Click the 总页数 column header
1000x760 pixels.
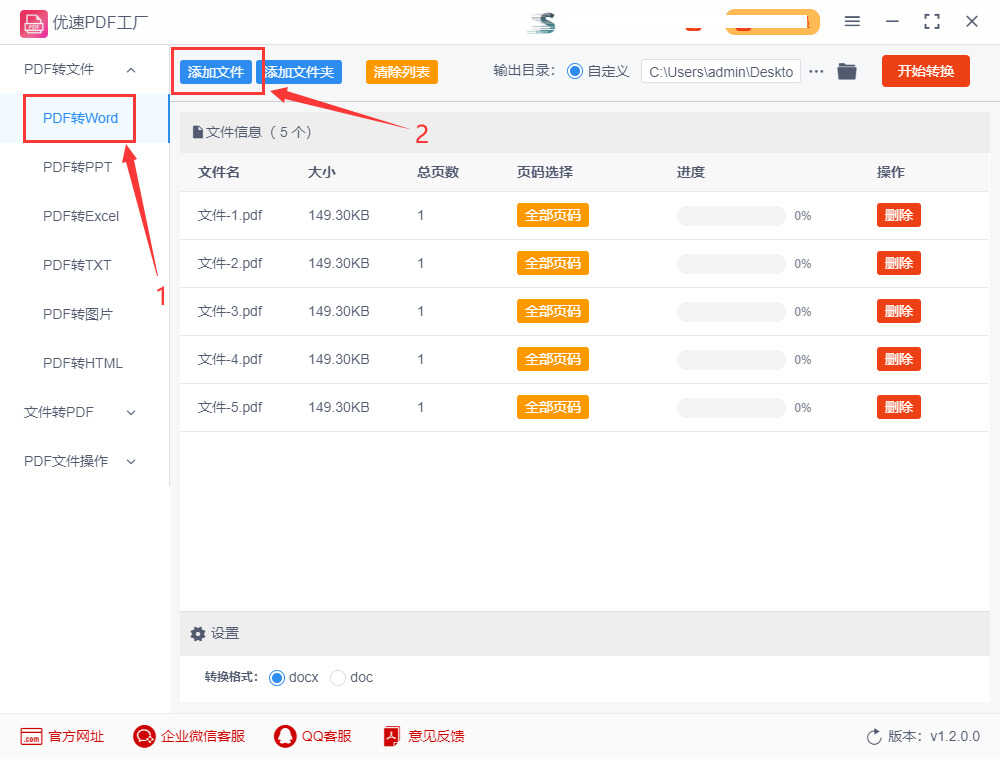(x=438, y=172)
